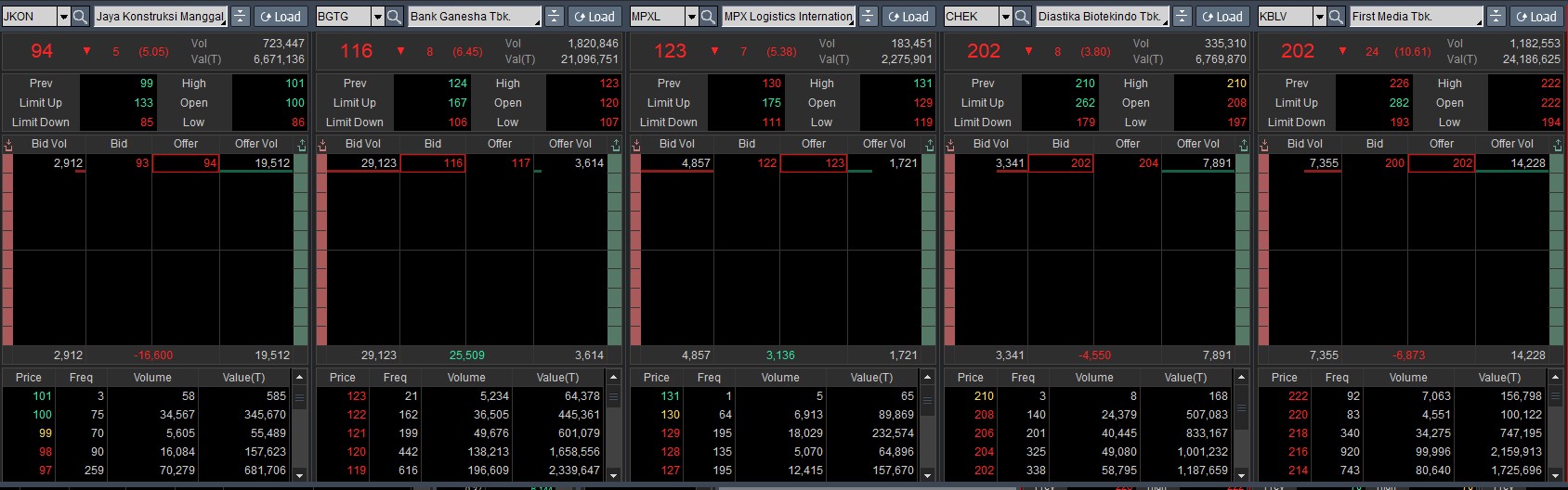Image resolution: width=1568 pixels, height=490 pixels.
Task: Click the red down-arrow icon left of KBLV Bid Vol
Action: pyautogui.click(x=1264, y=144)
